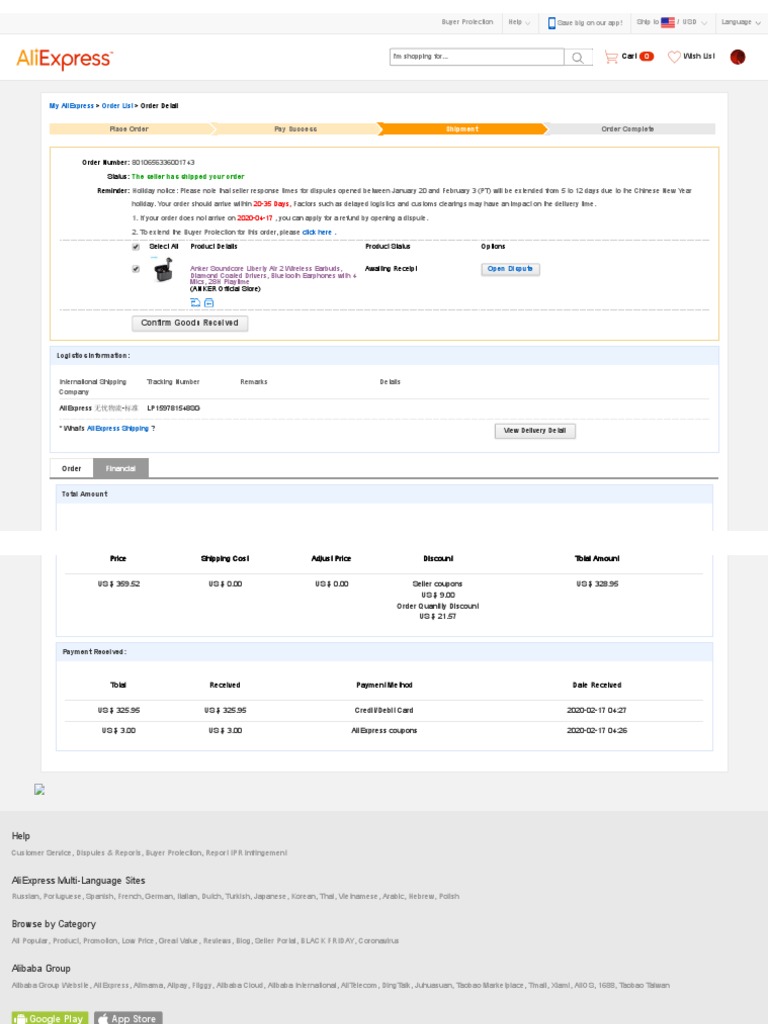Click the Credit/Debit Card payment method
This screenshot has height=1024, width=768.
384,710
